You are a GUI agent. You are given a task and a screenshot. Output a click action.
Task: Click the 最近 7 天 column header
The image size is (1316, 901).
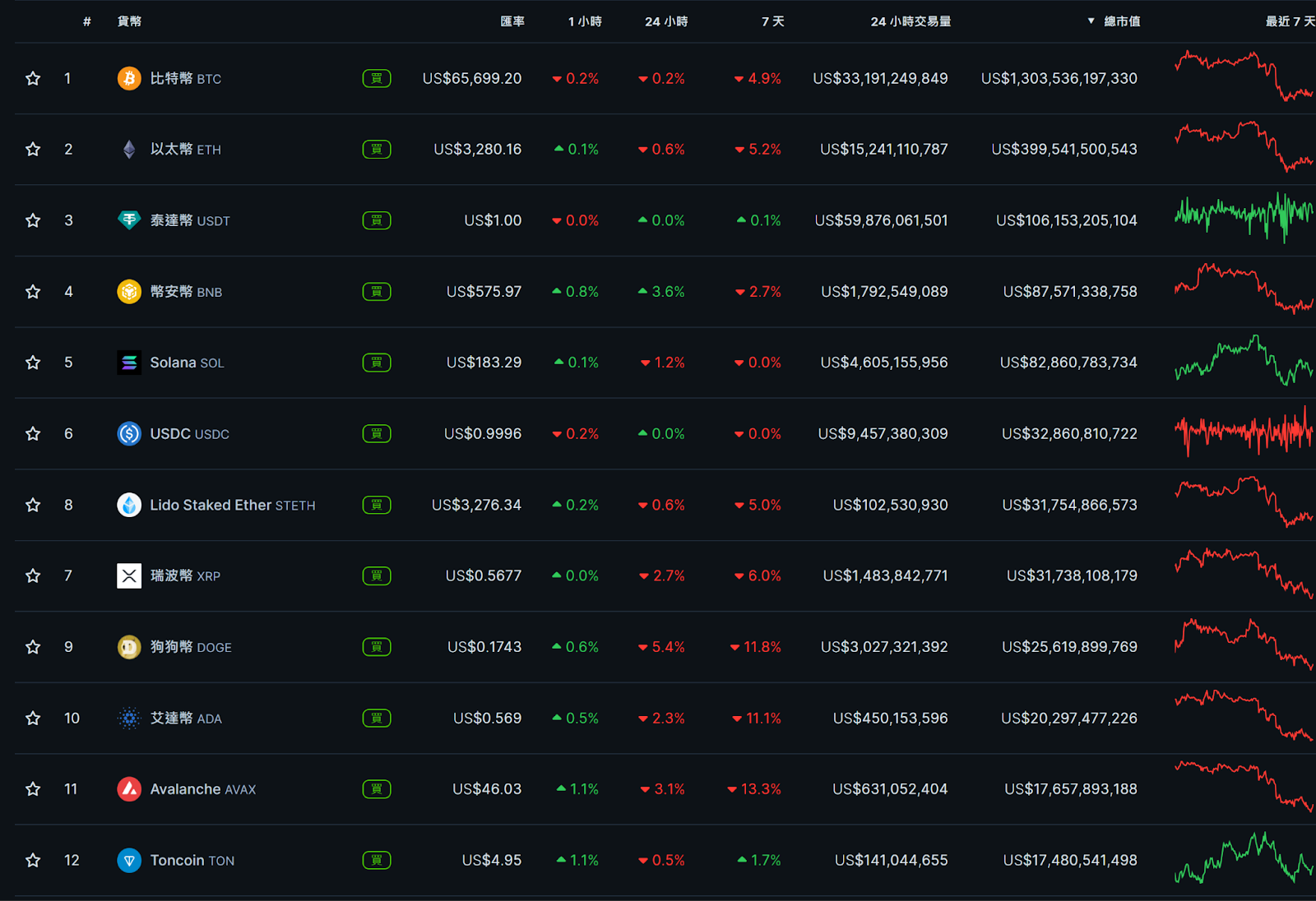coord(1291,21)
